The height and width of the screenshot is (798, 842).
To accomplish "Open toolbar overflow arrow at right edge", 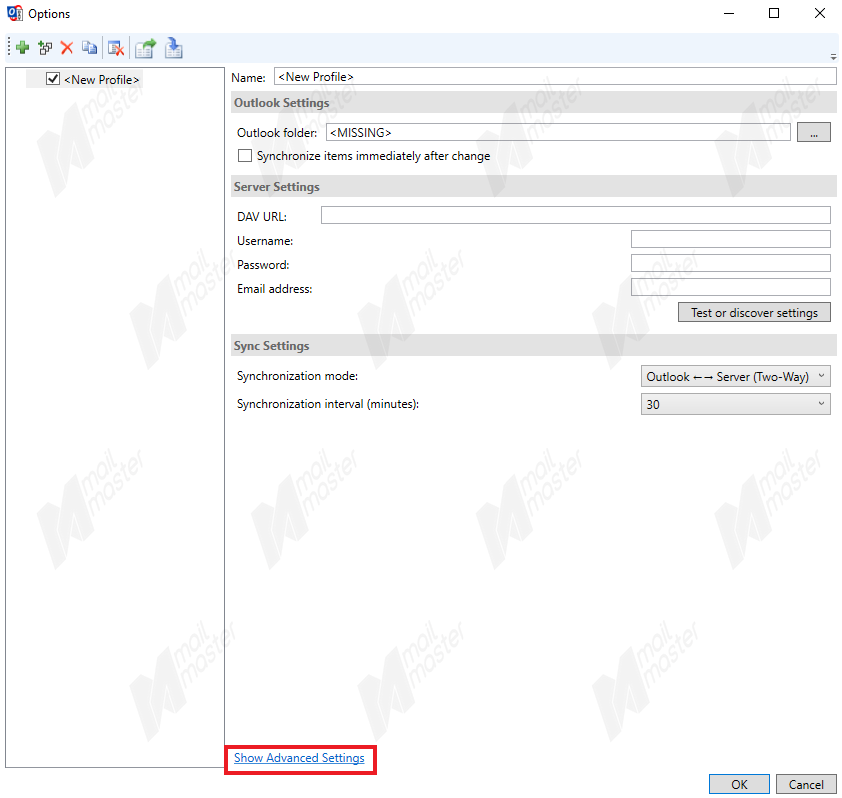I will coord(833,56).
